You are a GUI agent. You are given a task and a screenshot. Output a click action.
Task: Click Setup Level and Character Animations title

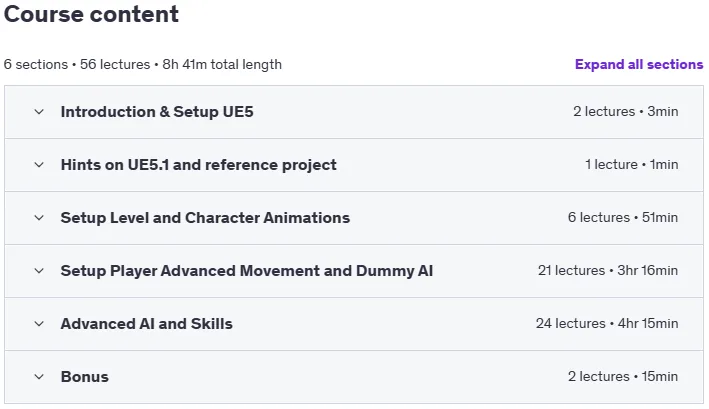pos(205,218)
